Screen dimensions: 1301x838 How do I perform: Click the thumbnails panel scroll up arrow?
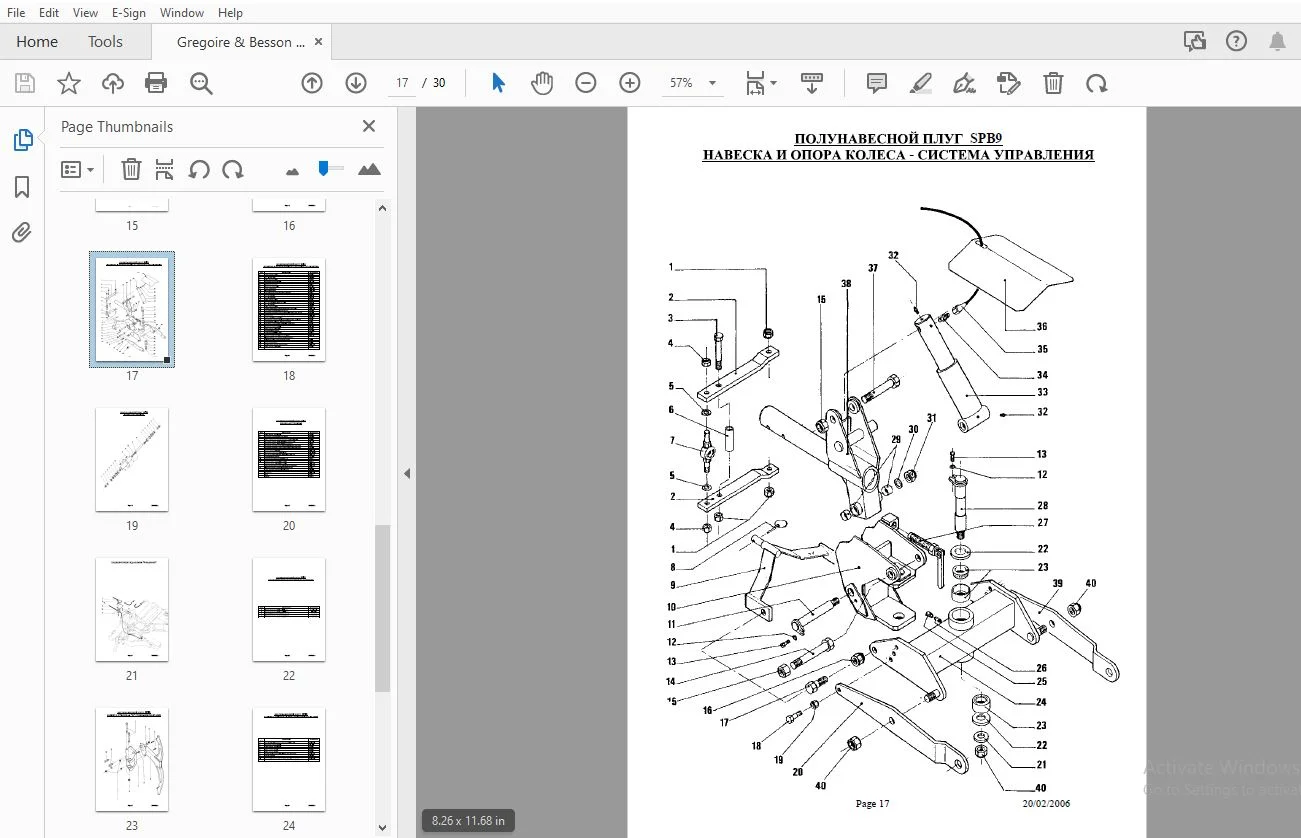point(382,207)
